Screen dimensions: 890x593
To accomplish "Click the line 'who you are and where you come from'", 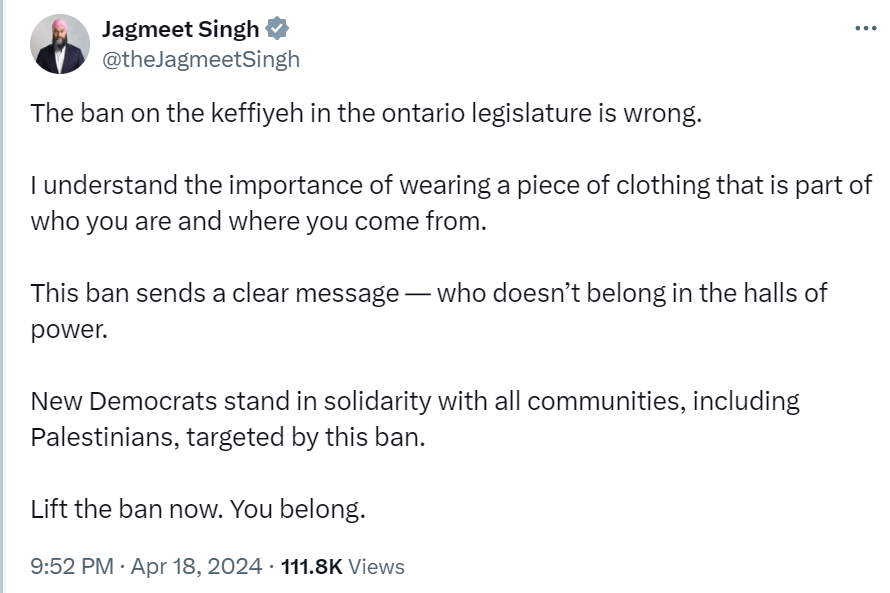I will point(259,221).
